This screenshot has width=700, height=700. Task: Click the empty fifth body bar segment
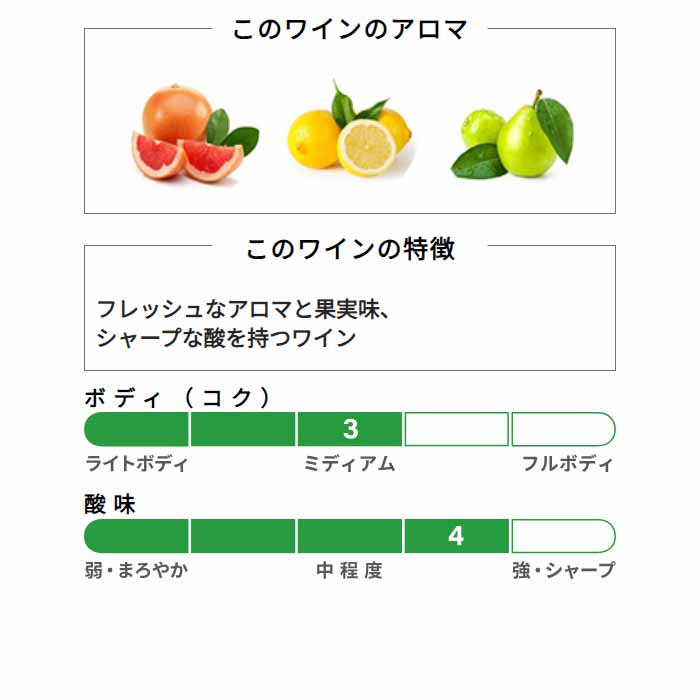coord(563,429)
